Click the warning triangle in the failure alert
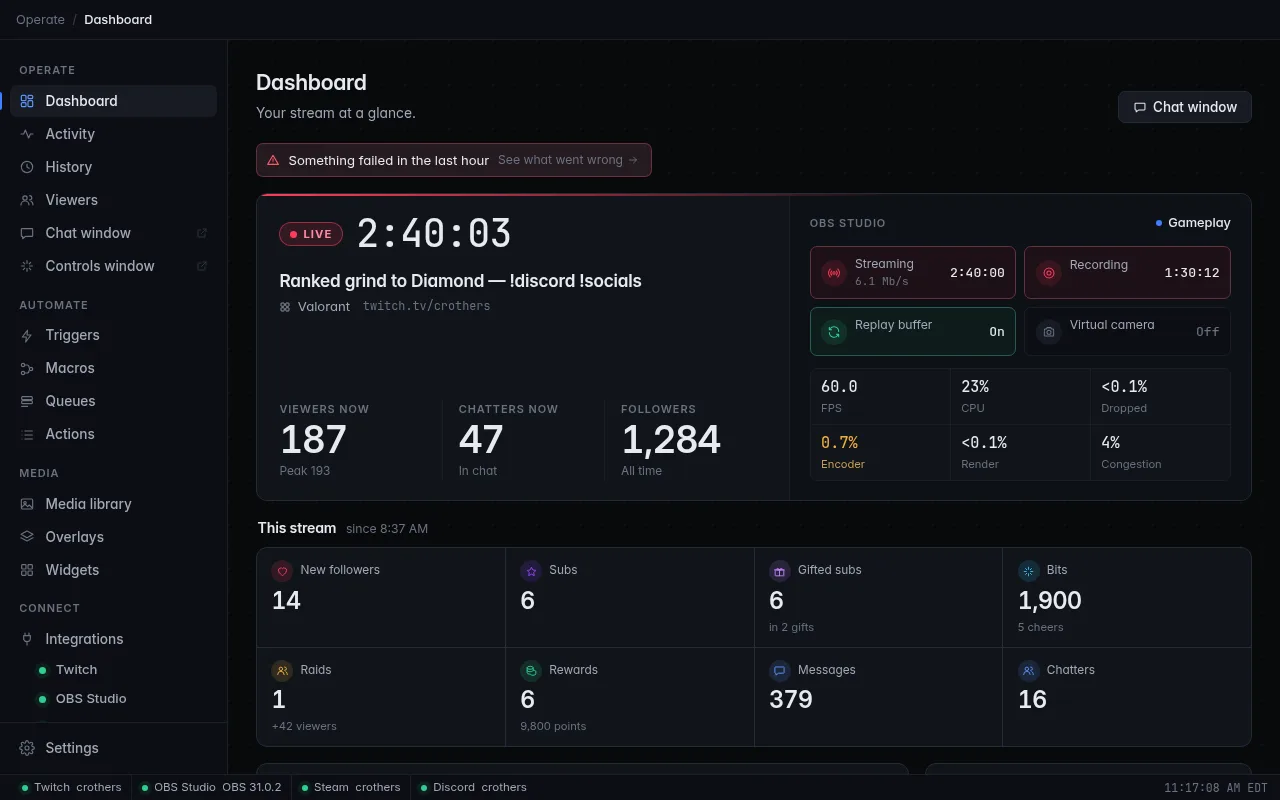This screenshot has height=800, width=1280. tap(273, 160)
